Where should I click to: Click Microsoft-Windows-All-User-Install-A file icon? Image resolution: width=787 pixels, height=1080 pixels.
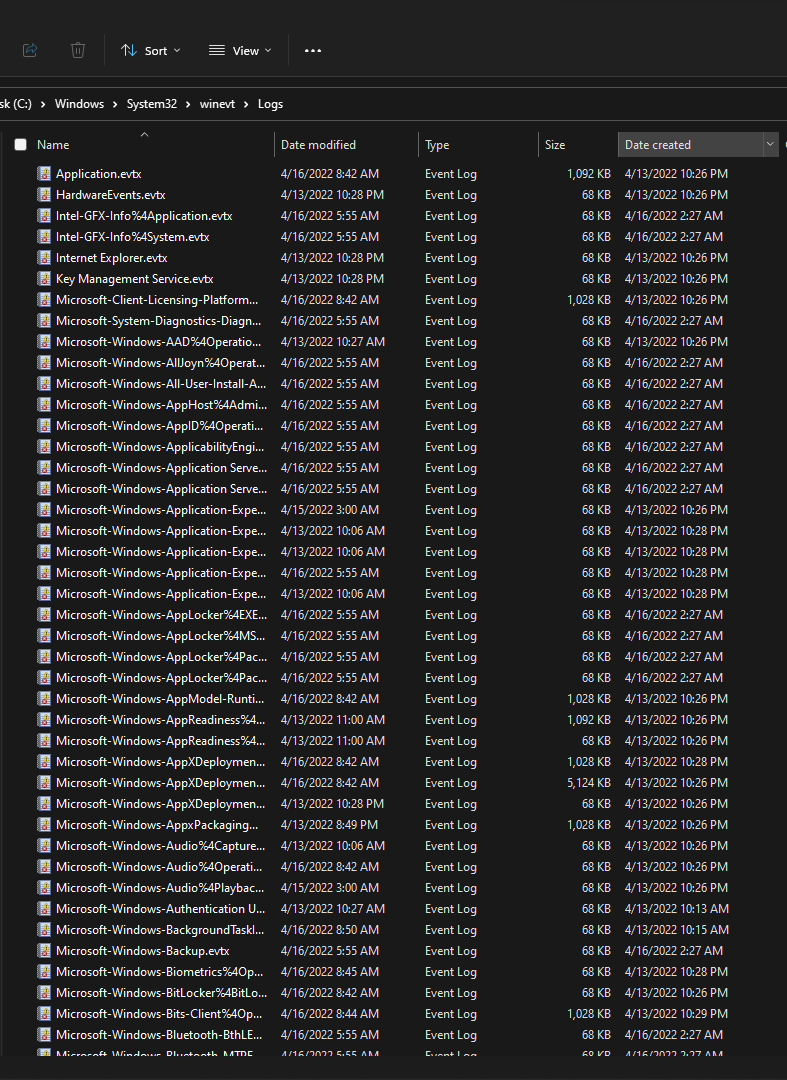tap(44, 384)
